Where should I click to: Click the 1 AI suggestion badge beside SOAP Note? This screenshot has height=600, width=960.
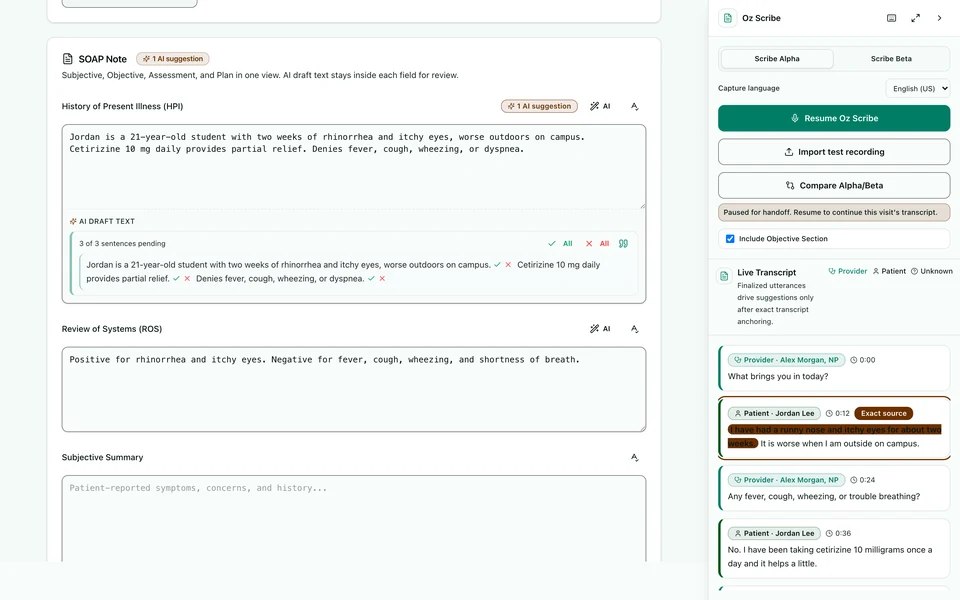[173, 59]
